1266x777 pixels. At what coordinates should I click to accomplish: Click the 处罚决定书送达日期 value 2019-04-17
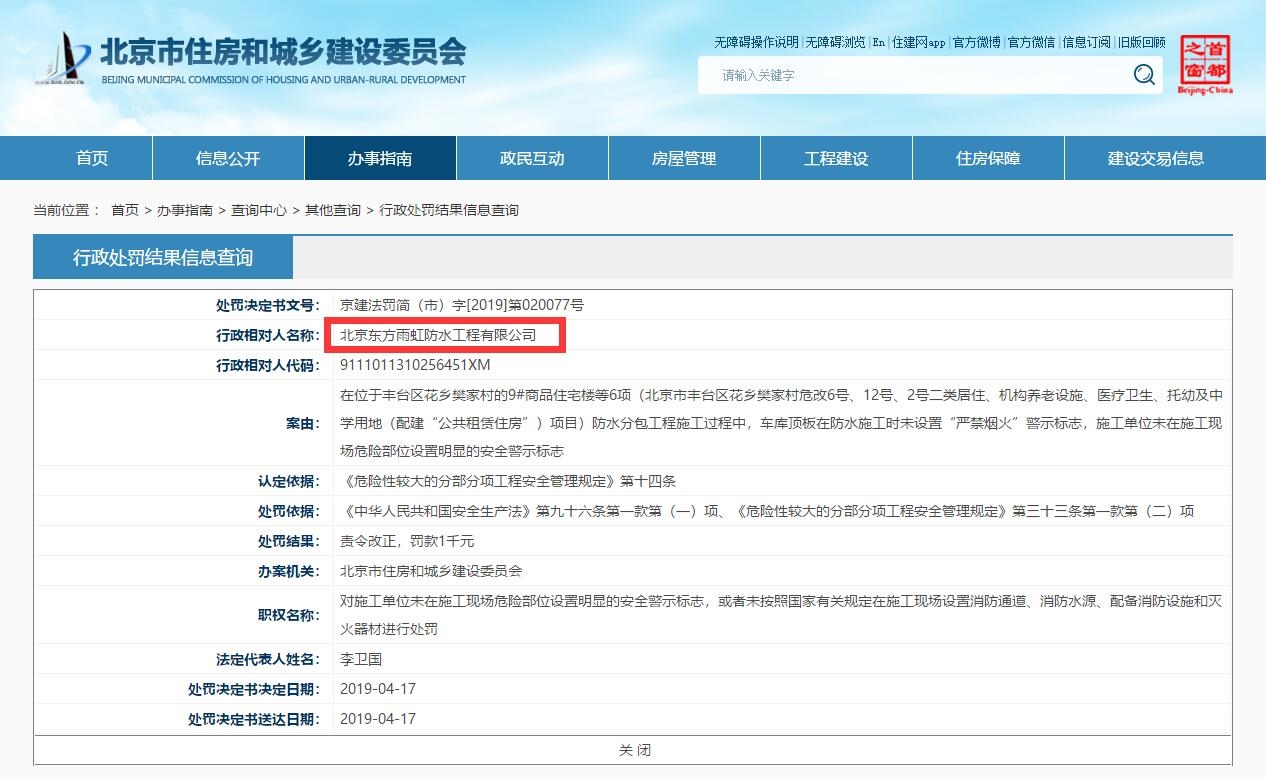(378, 719)
